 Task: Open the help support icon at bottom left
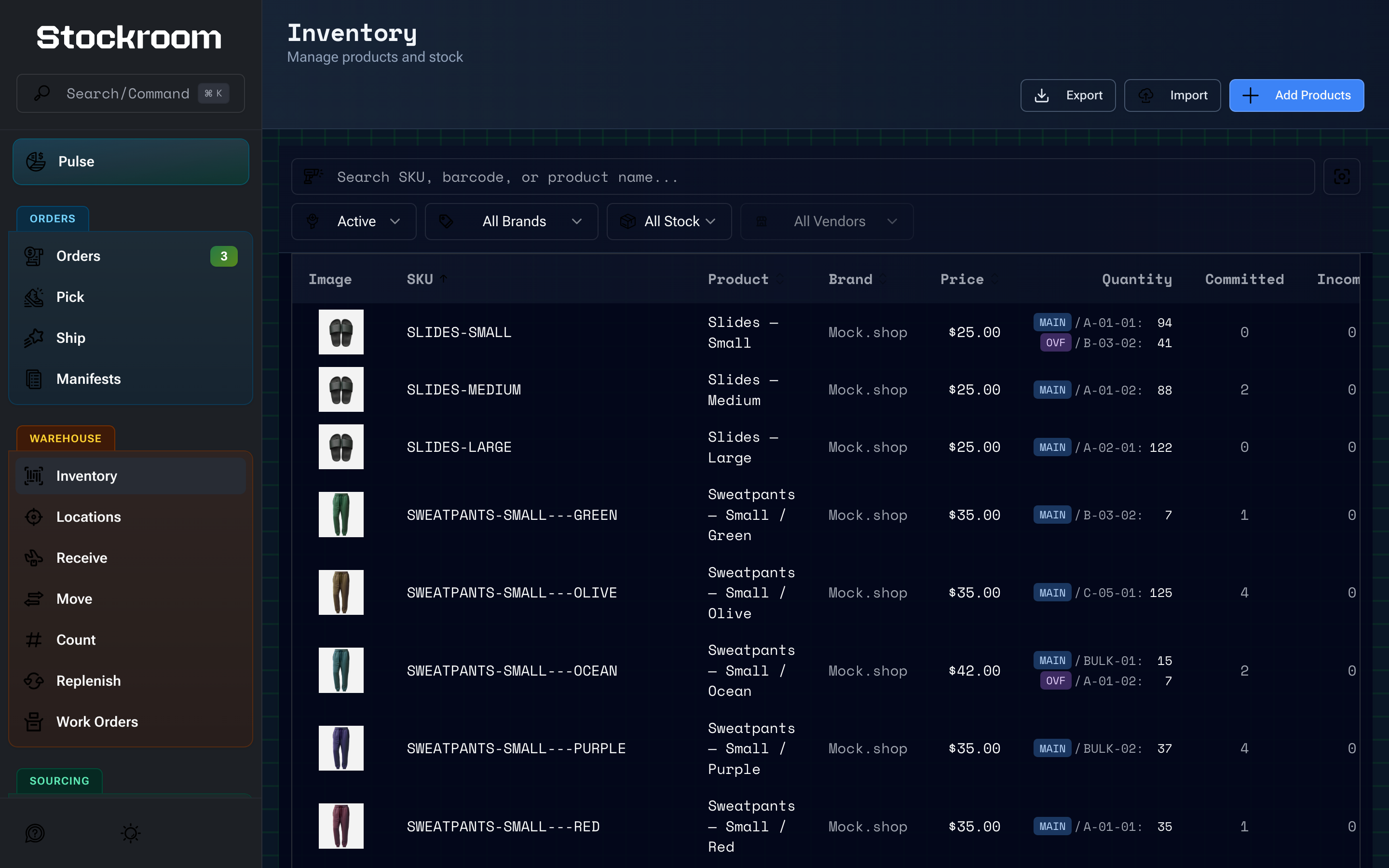[35, 833]
